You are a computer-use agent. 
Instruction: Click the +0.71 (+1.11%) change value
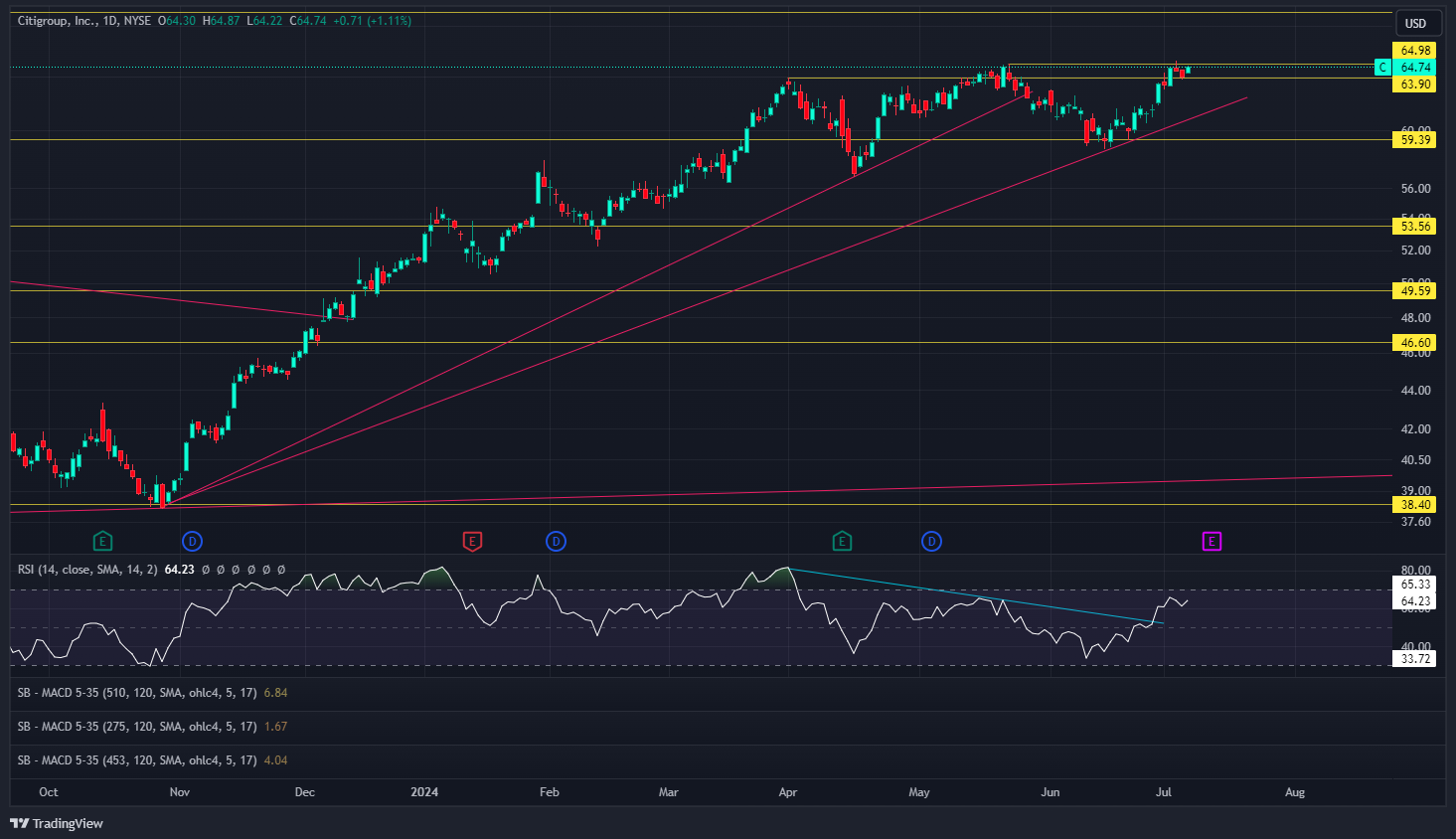coord(373,21)
